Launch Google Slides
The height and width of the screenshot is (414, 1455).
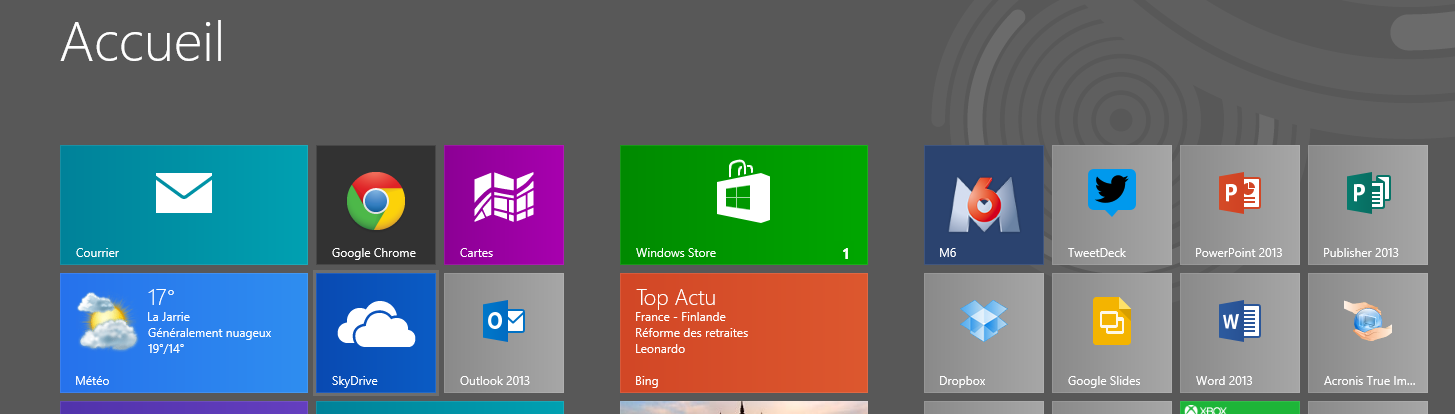(x=1112, y=333)
